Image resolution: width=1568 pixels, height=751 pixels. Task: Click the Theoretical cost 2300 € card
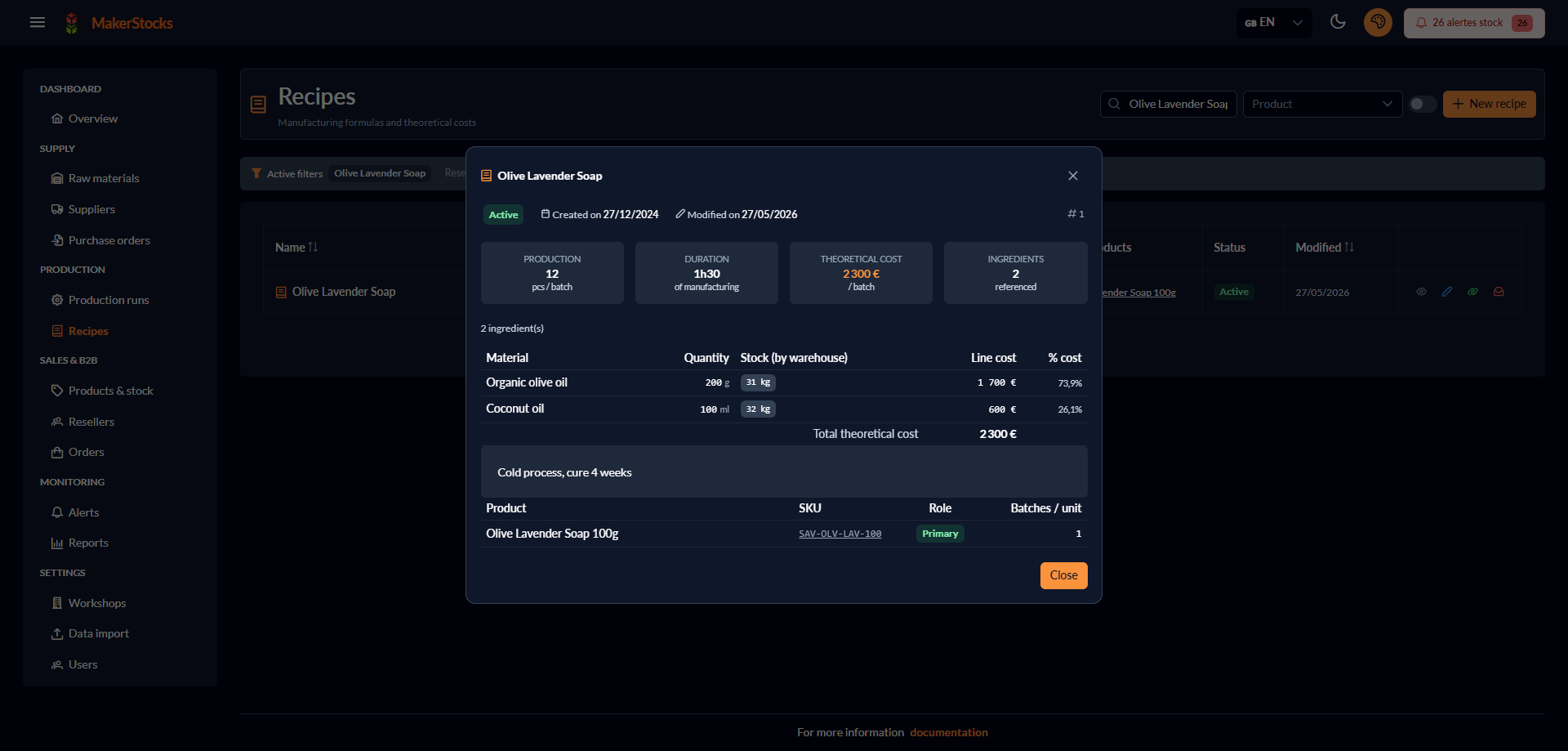coord(861,273)
